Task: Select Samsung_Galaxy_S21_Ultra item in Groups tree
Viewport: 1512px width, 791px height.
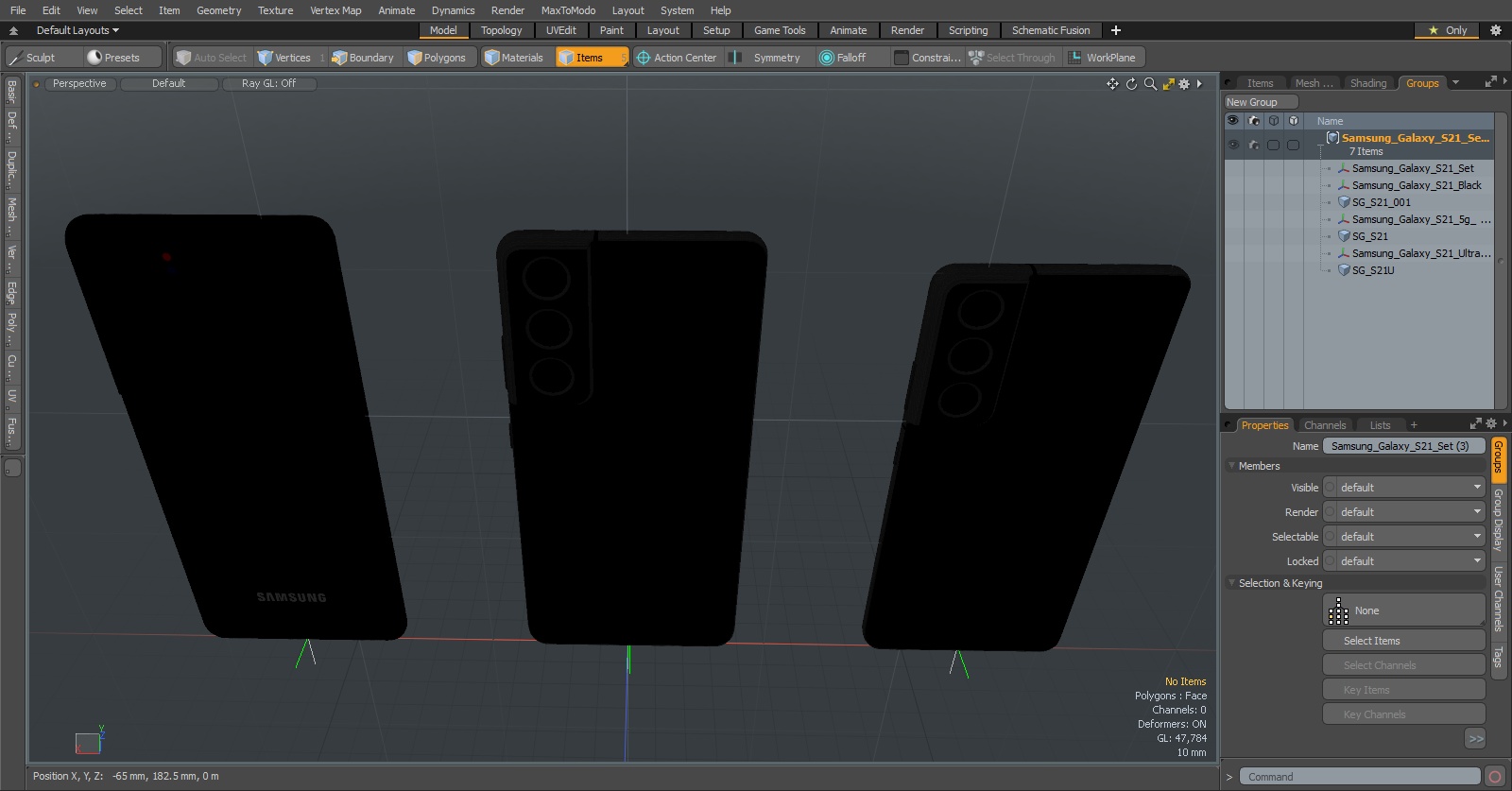Action: (x=1420, y=253)
